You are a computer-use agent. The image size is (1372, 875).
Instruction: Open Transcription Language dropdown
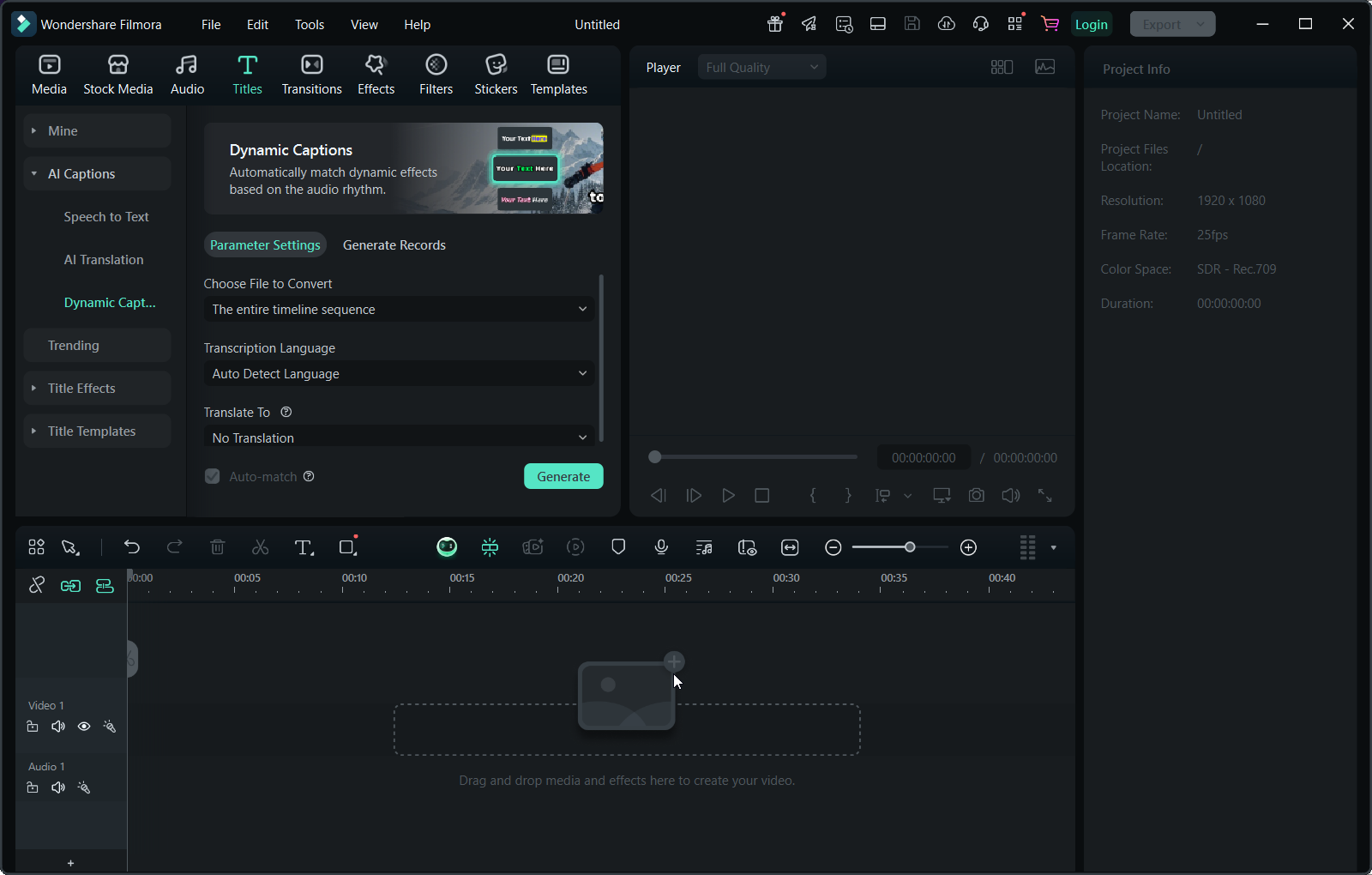coord(399,374)
